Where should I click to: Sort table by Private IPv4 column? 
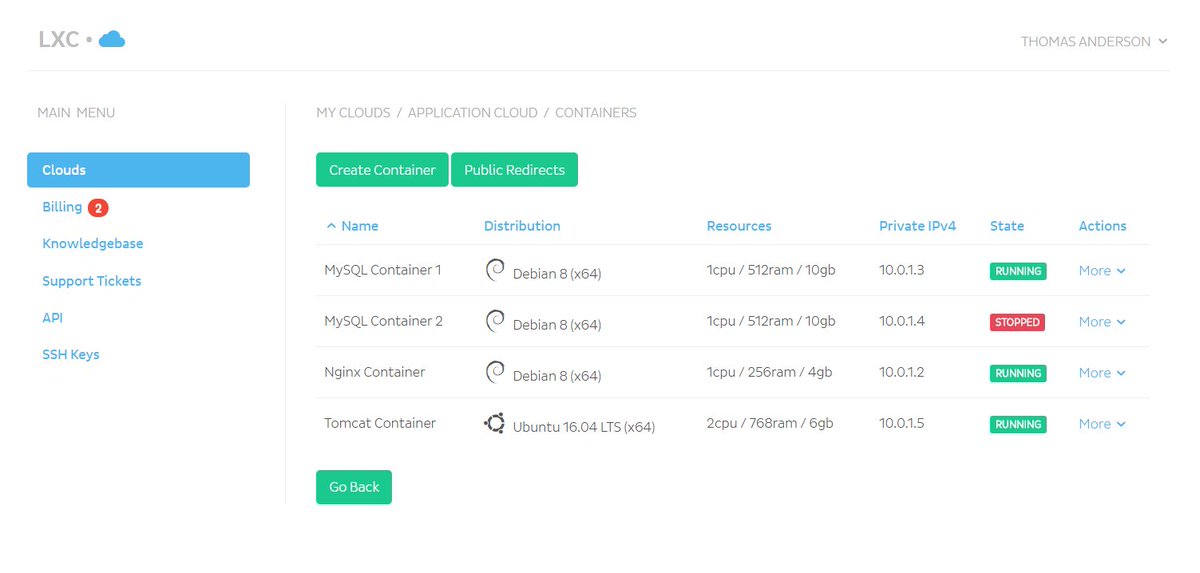click(x=917, y=226)
